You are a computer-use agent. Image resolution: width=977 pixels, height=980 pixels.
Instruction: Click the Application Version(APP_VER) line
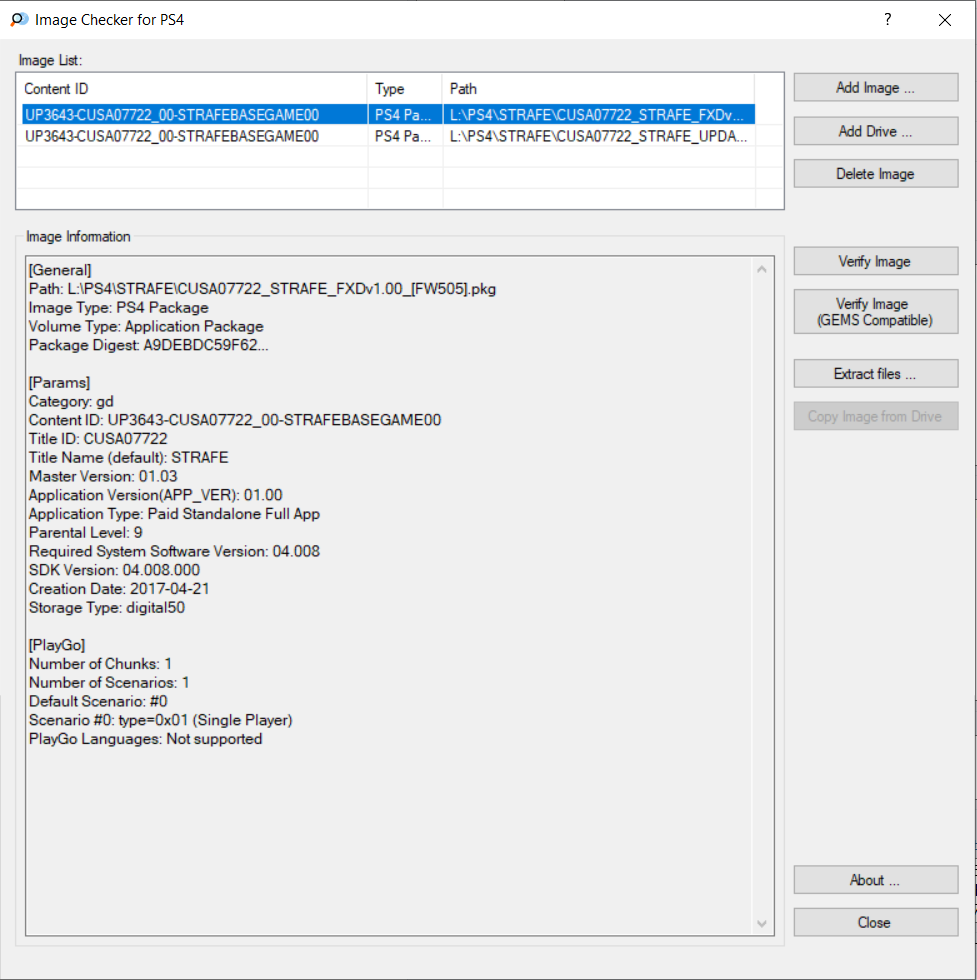point(156,495)
